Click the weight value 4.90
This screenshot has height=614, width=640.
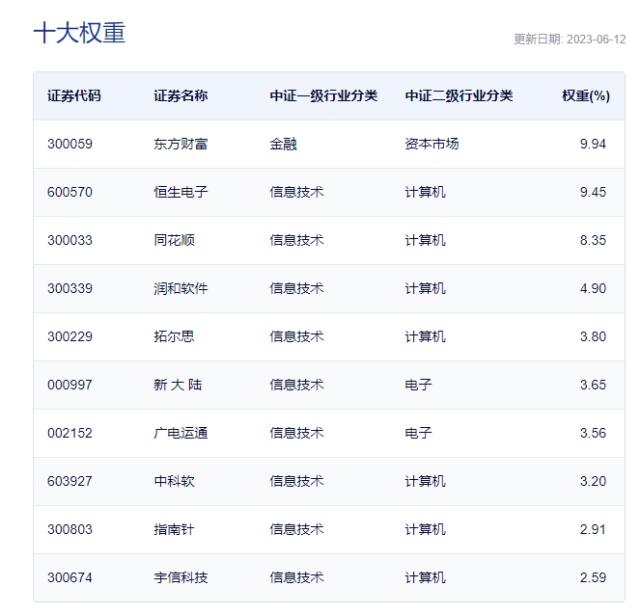point(593,289)
